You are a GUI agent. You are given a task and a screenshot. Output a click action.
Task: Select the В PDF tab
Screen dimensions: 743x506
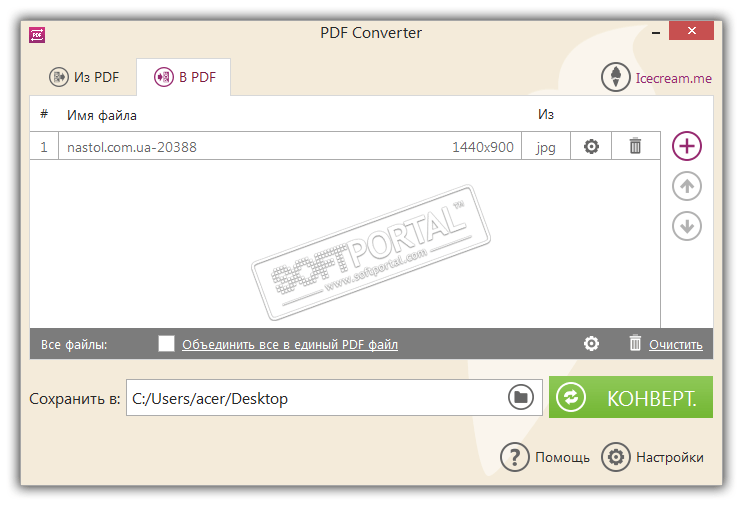pyautogui.click(x=184, y=77)
